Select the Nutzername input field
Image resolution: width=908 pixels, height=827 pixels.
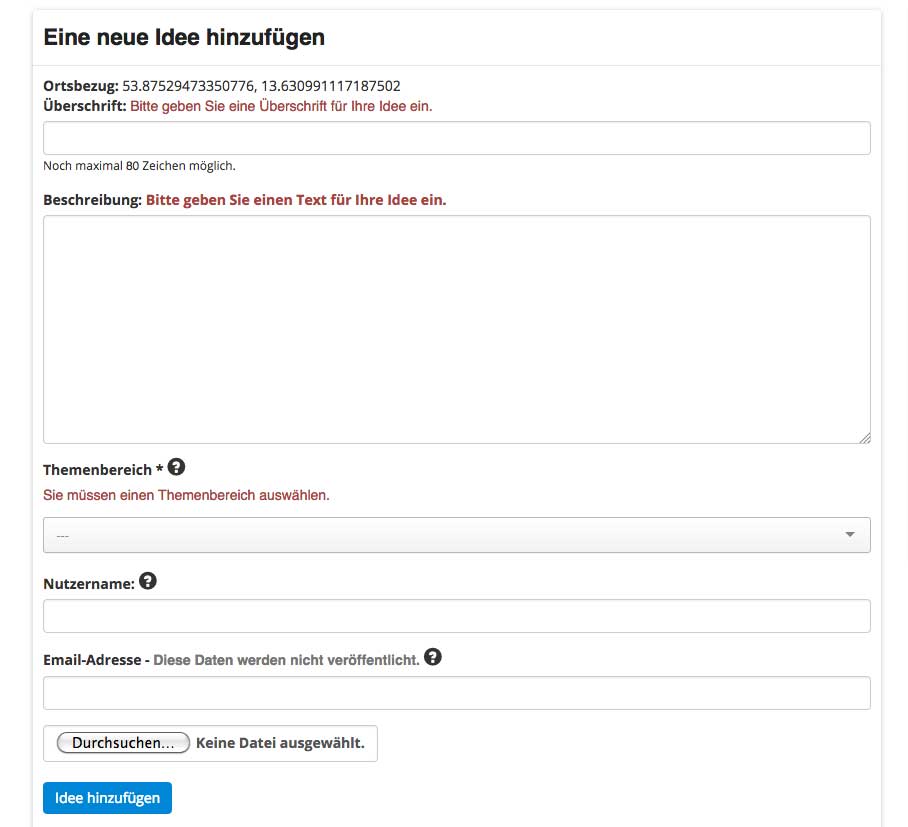tap(456, 616)
